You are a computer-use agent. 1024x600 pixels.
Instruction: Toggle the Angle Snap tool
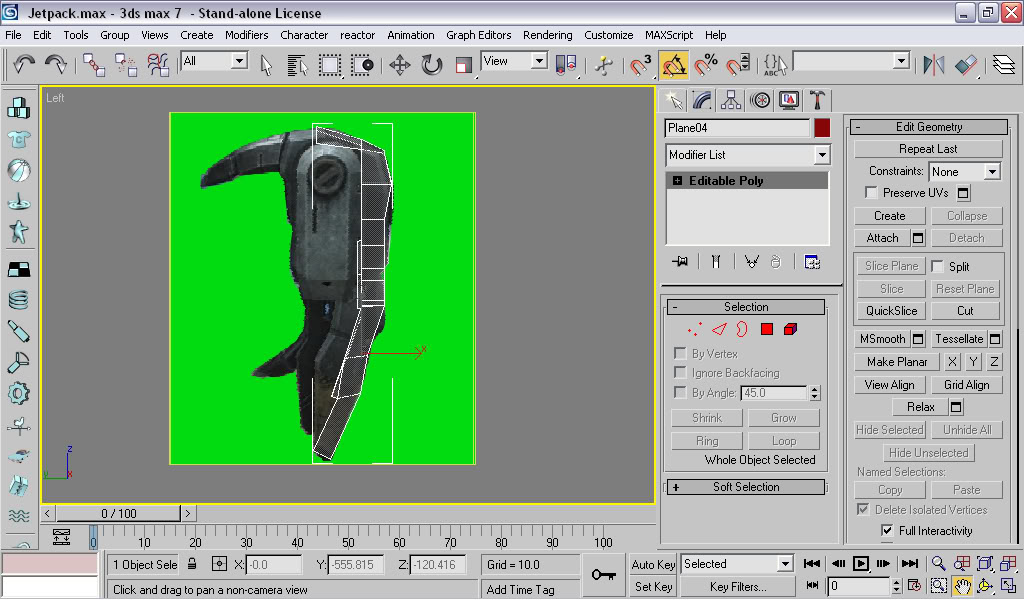pyautogui.click(x=674, y=65)
